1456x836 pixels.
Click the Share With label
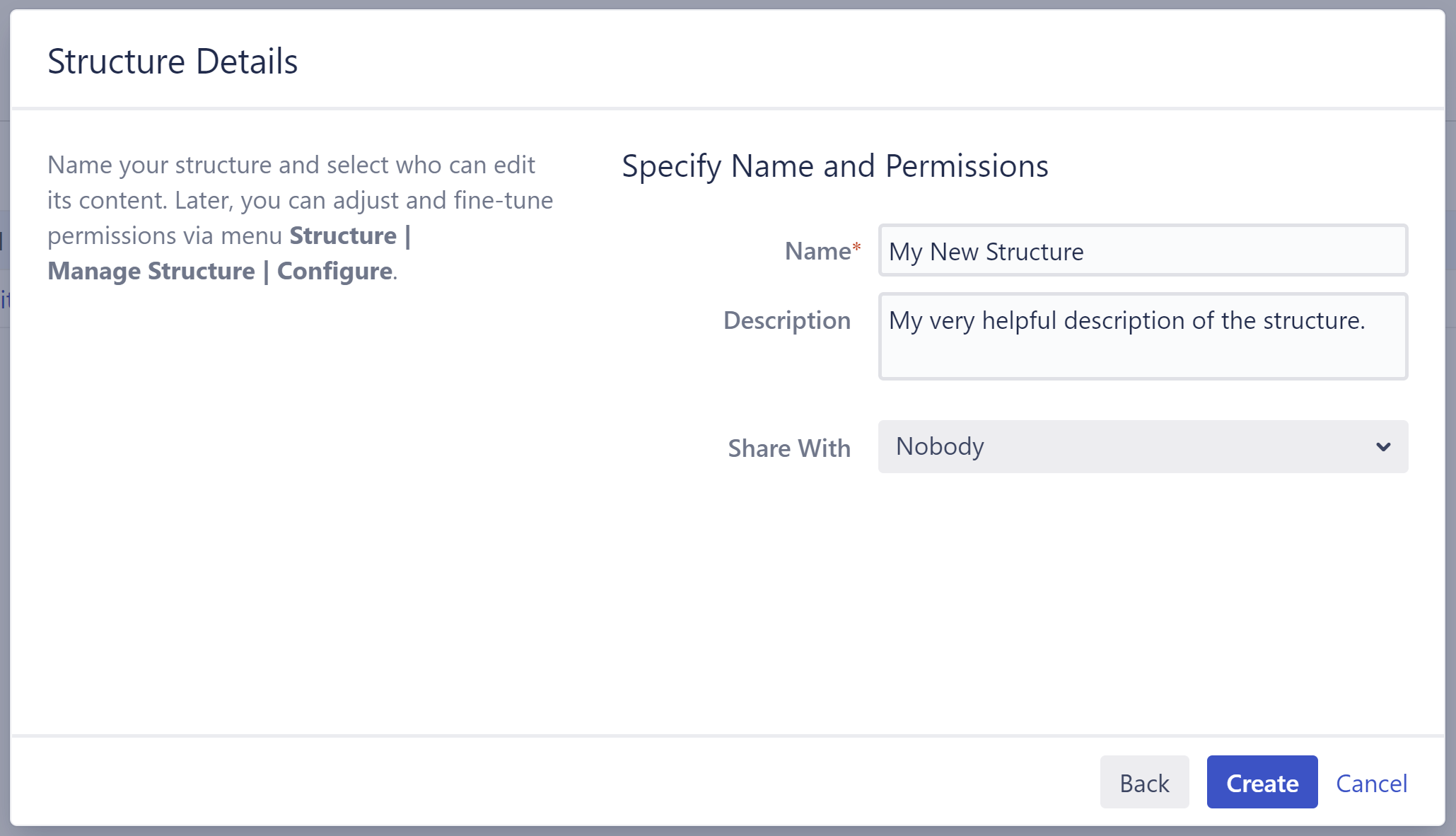coord(789,448)
